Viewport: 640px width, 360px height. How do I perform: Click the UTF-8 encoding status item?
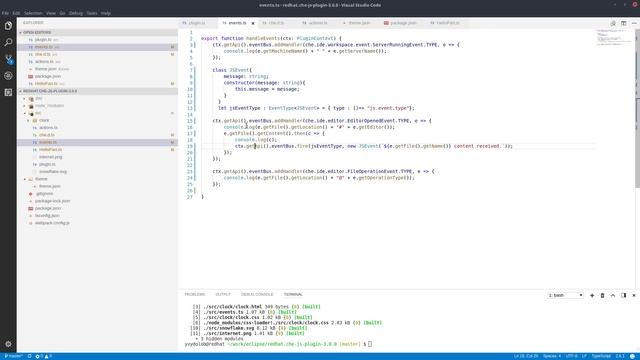(571, 356)
